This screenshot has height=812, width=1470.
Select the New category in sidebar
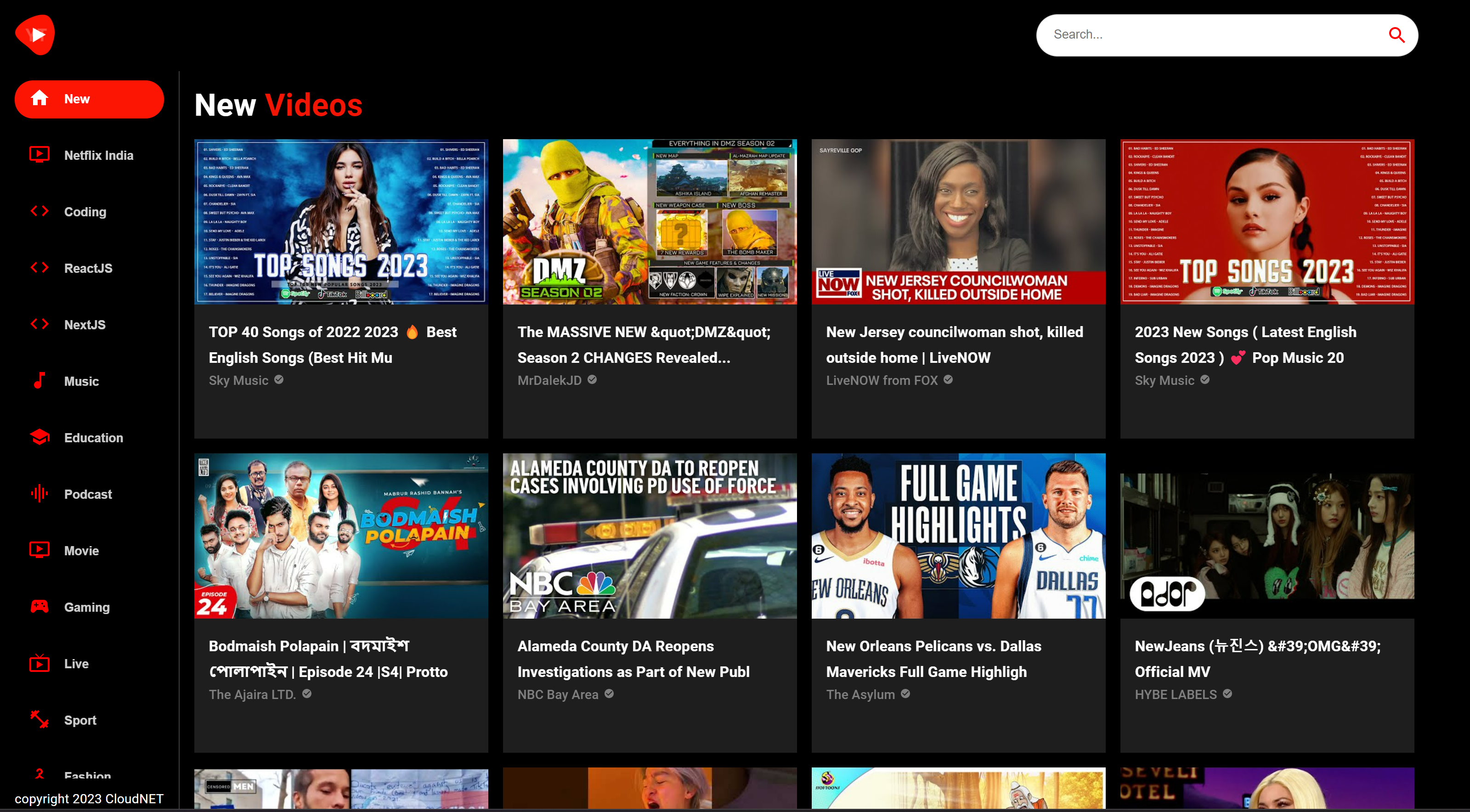coord(89,99)
